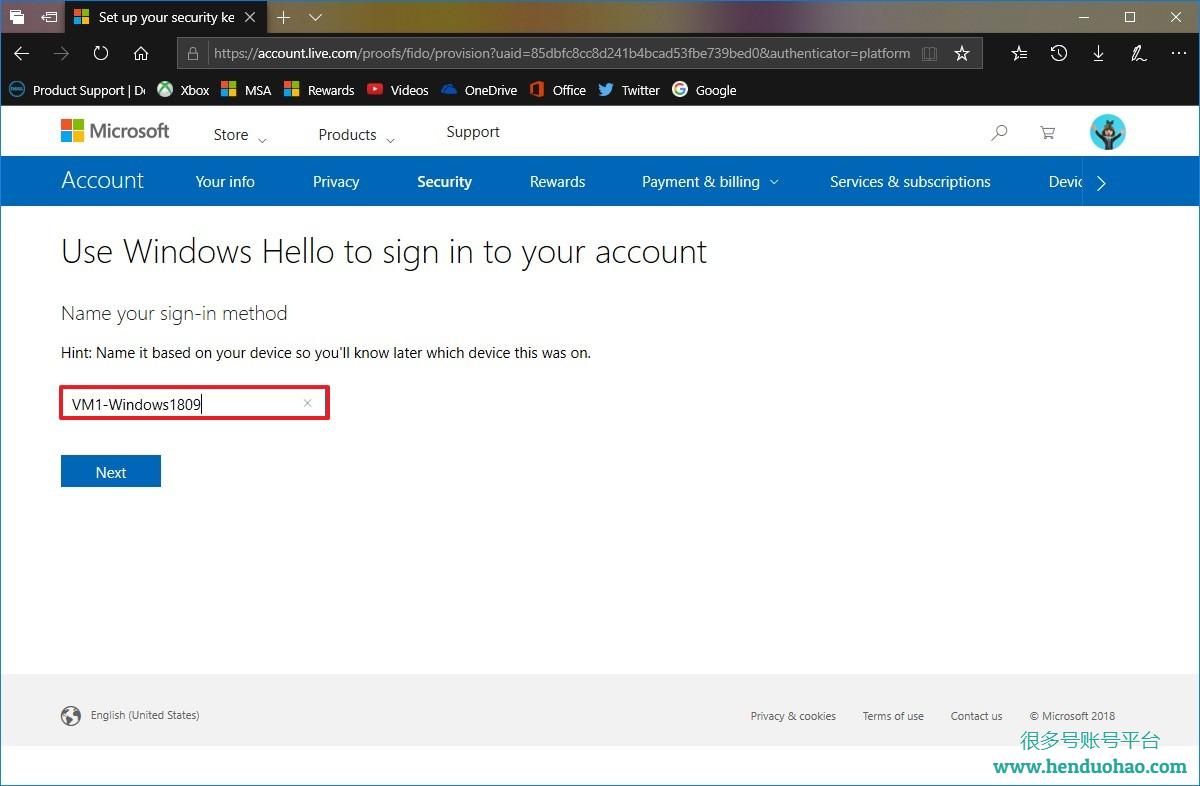The width and height of the screenshot is (1200, 786).
Task: Click the set tabs aside icon
Action: (49, 17)
